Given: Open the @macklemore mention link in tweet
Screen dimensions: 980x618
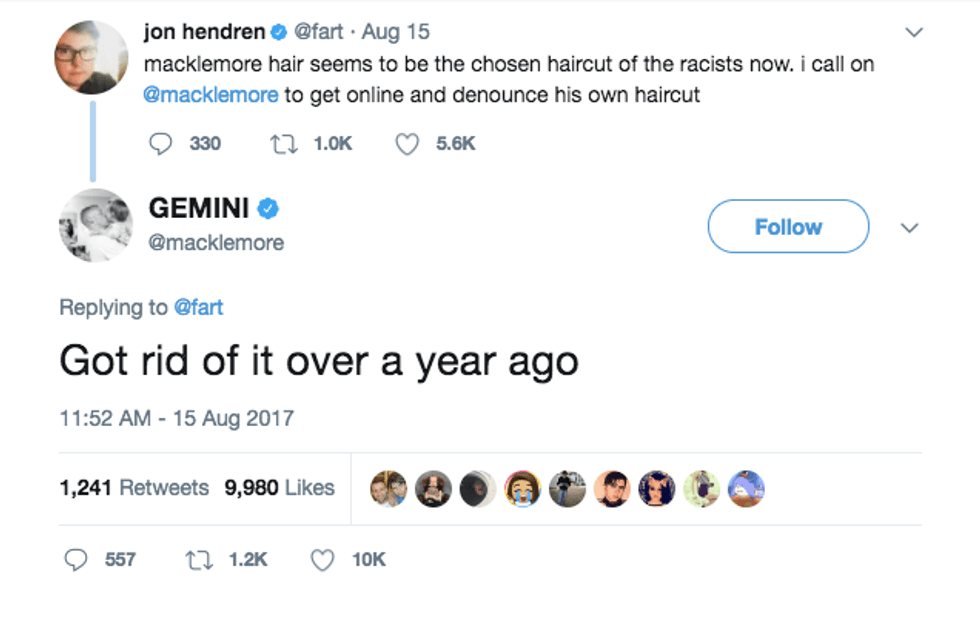Looking at the screenshot, I should coord(211,96).
